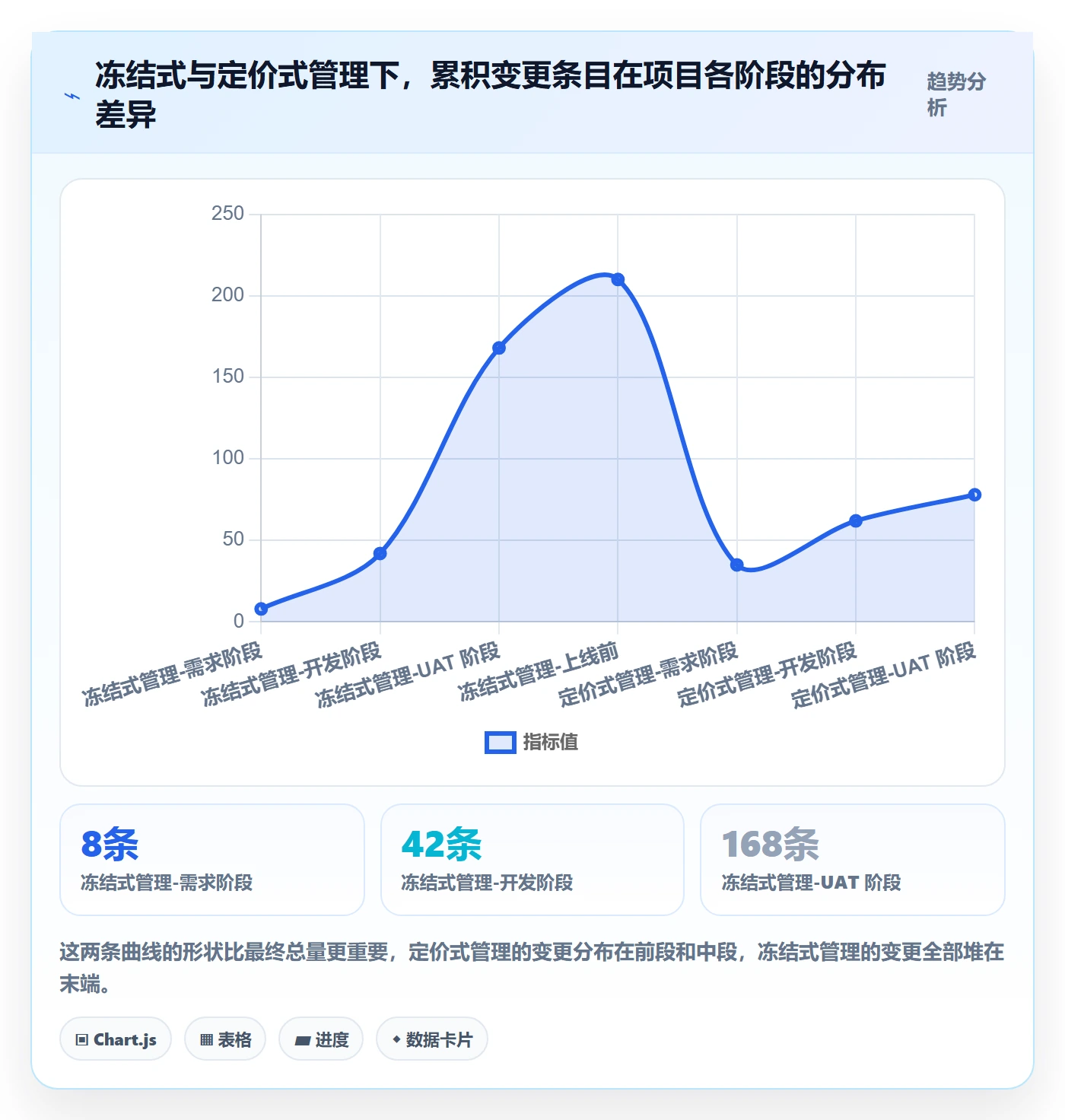1065x1120 pixels.
Task: Click the 进度 tag chip
Action: tap(321, 1039)
